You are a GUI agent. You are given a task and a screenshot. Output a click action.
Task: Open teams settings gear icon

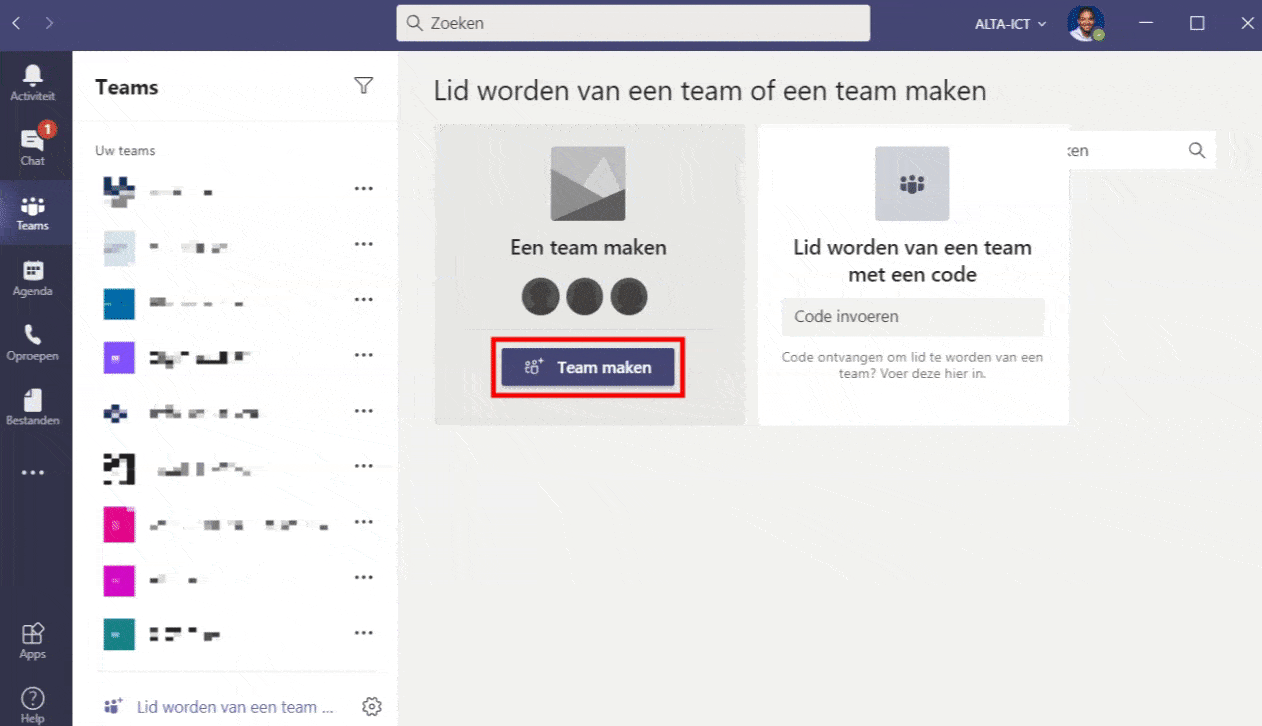point(372,707)
